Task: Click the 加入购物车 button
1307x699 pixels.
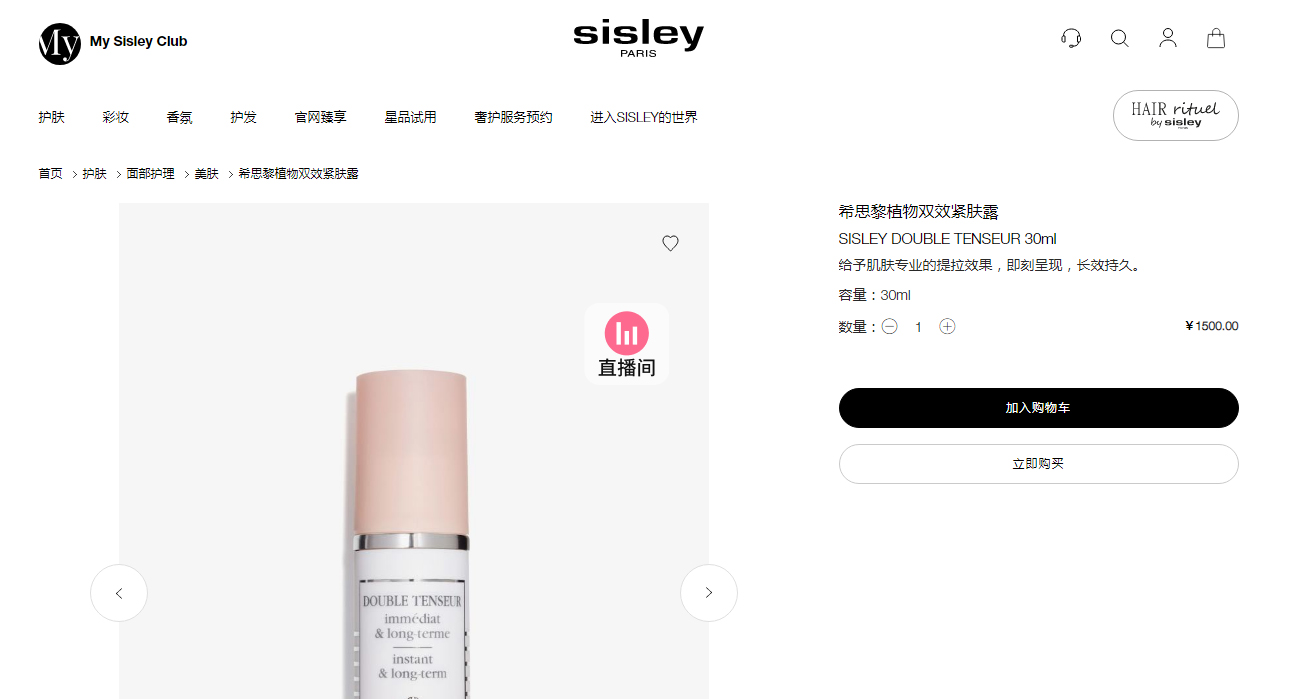Action: pyautogui.click(x=1038, y=408)
